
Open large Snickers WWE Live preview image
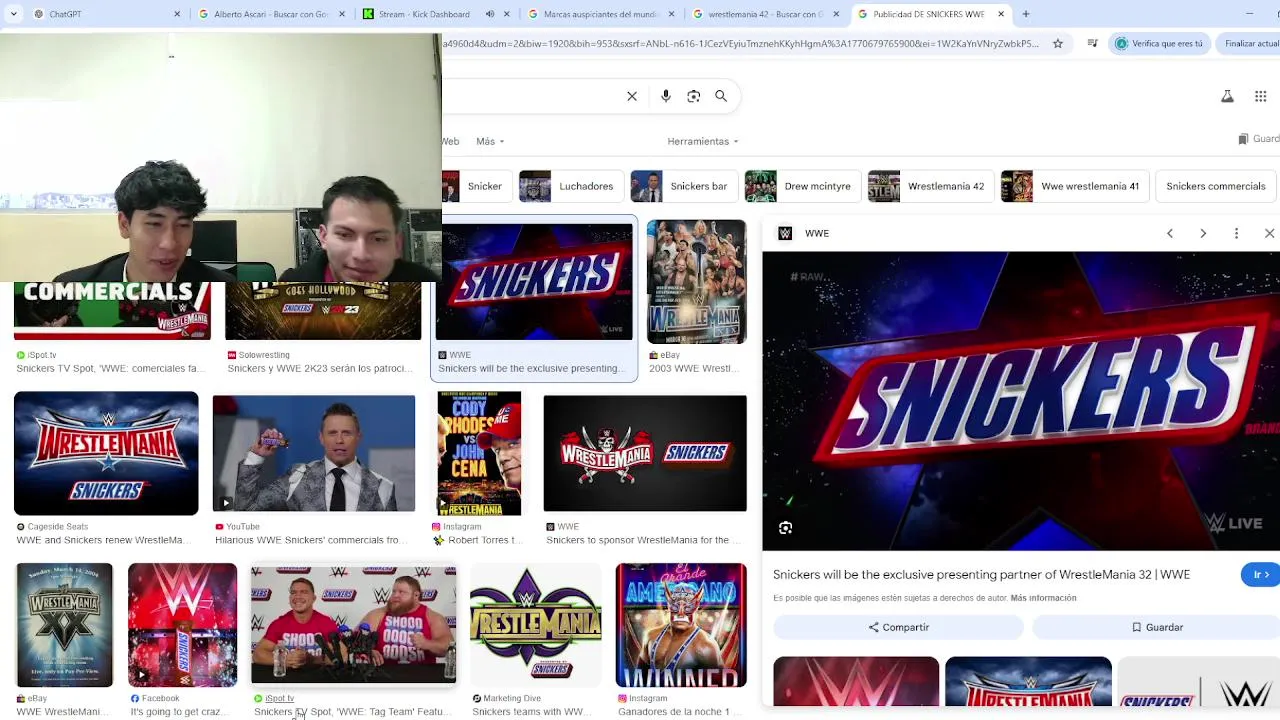(1021, 401)
